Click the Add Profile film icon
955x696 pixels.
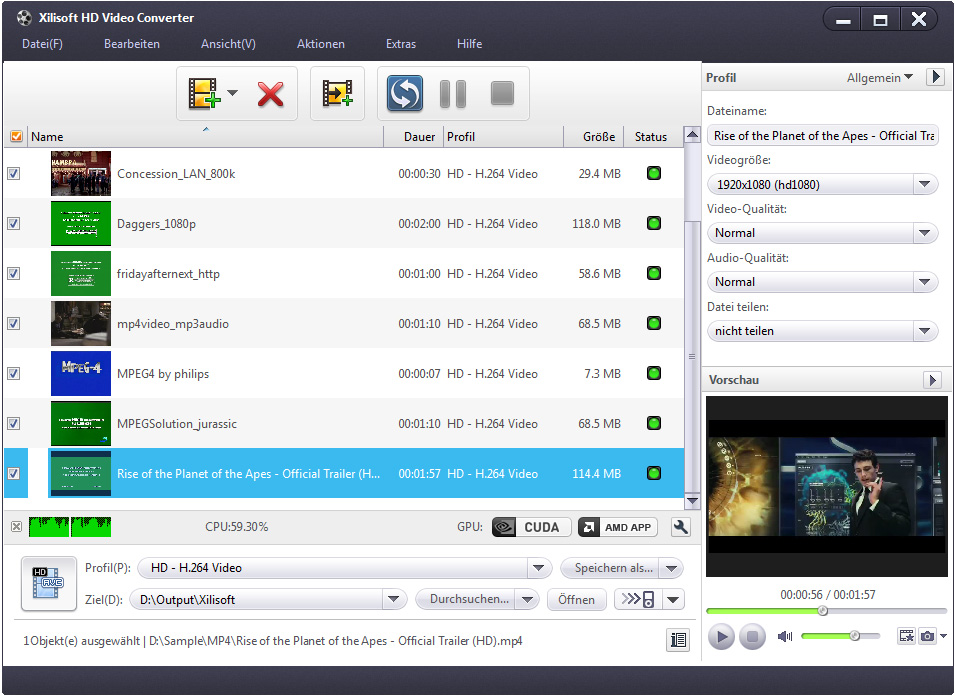pos(337,94)
